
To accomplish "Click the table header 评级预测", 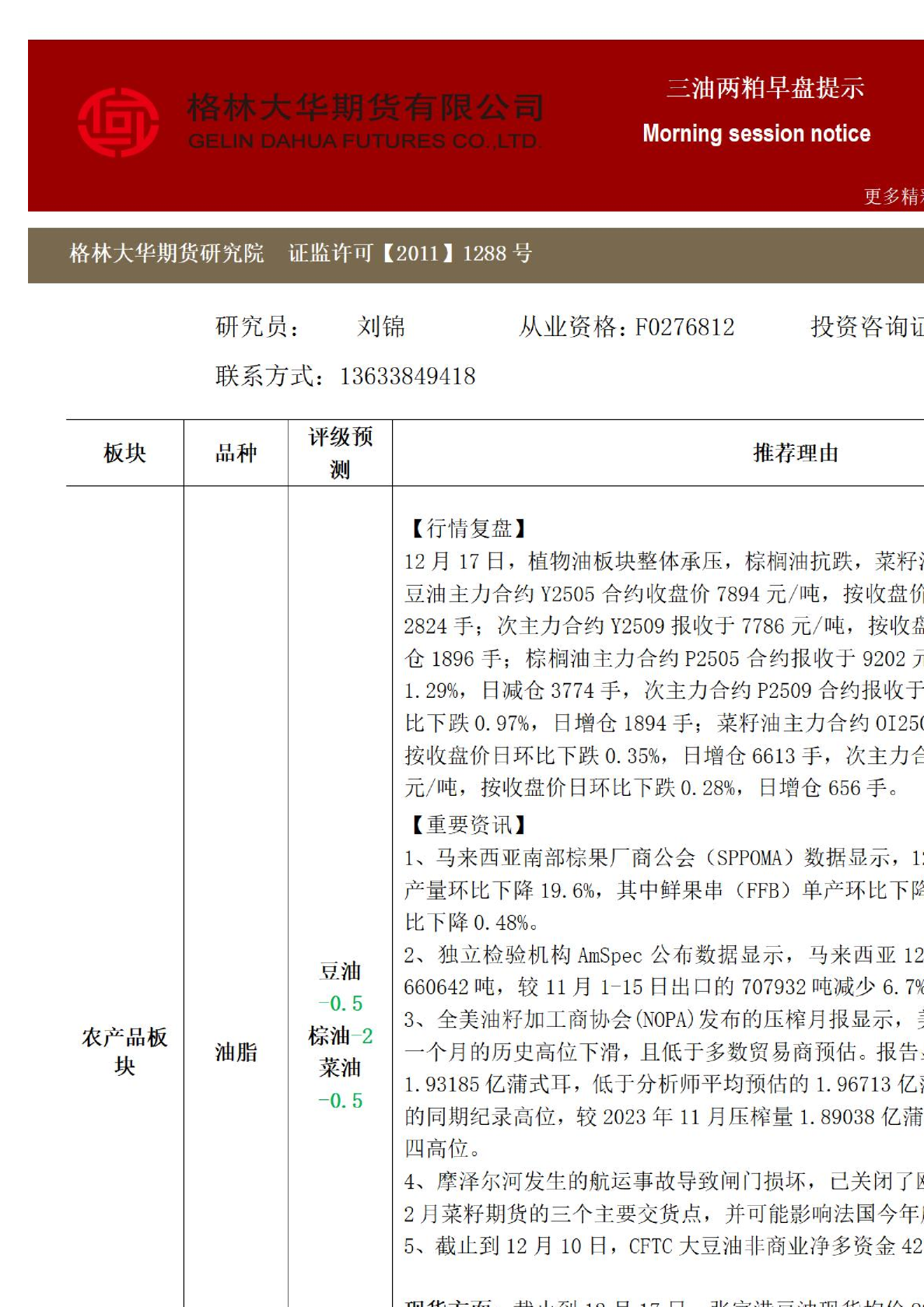I will 340,453.
